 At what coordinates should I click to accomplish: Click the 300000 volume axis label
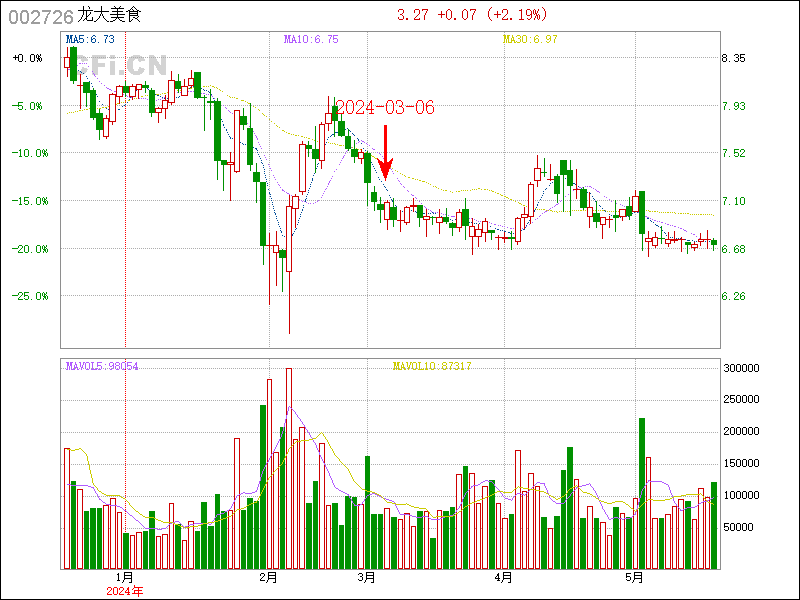coord(743,368)
